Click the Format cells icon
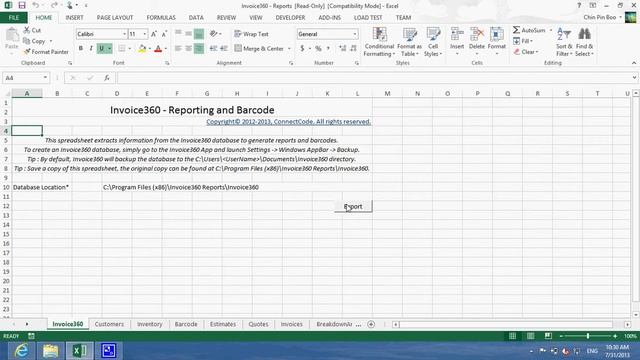This screenshot has width=640, height=360. tap(496, 35)
